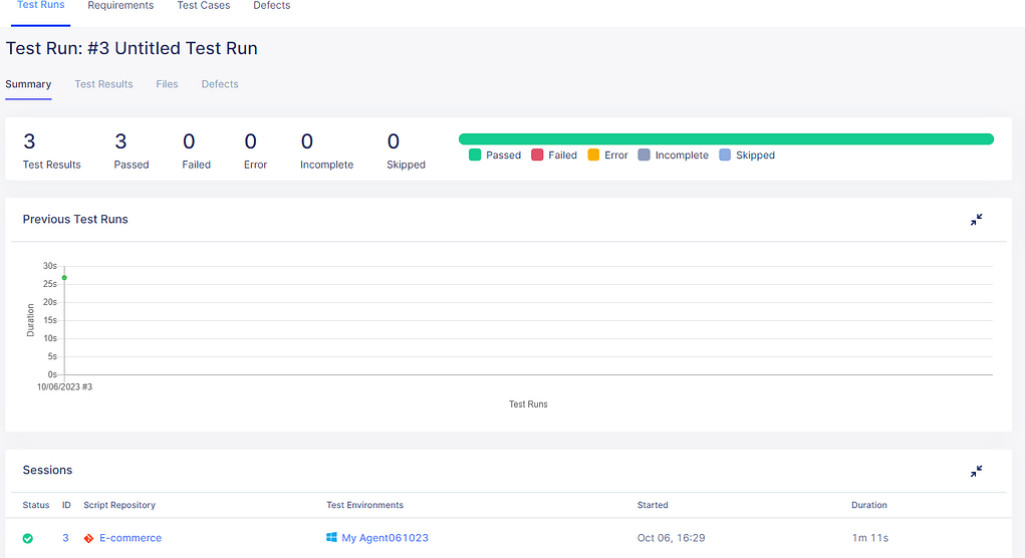Click the 1m 11s duration value
The height and width of the screenshot is (558, 1025).
pos(870,538)
